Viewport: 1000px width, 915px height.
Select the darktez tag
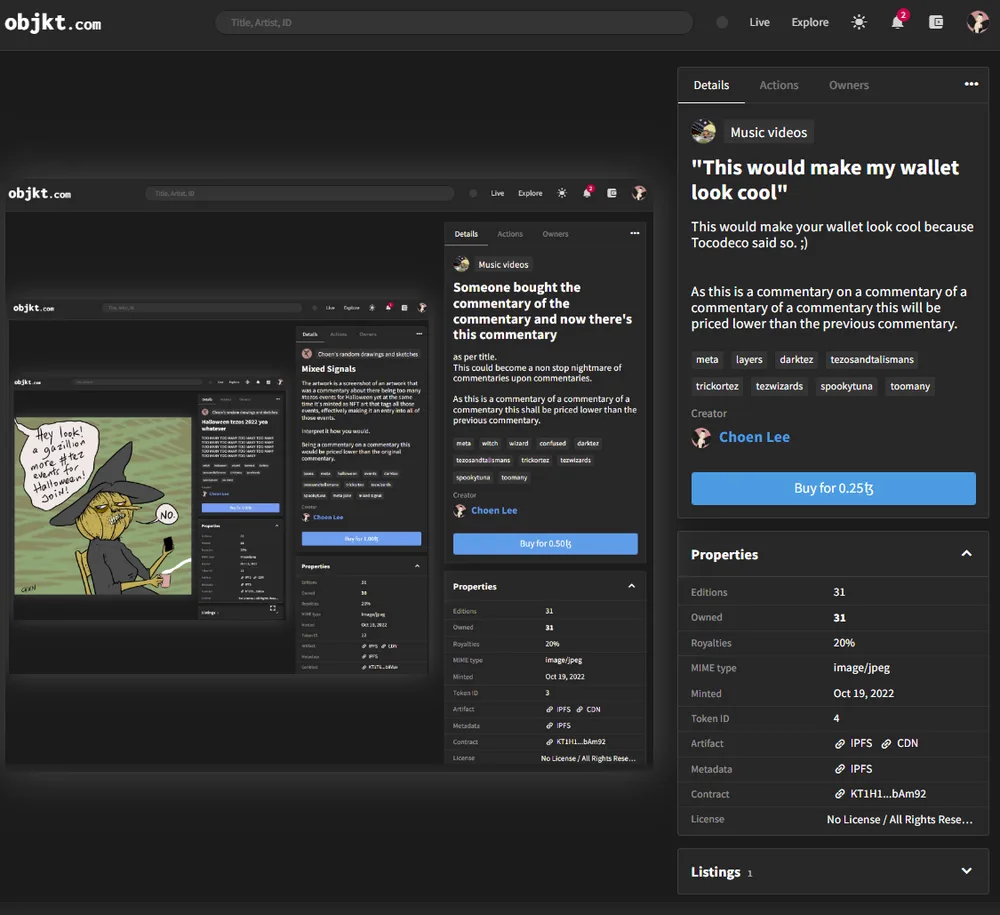[797, 360]
